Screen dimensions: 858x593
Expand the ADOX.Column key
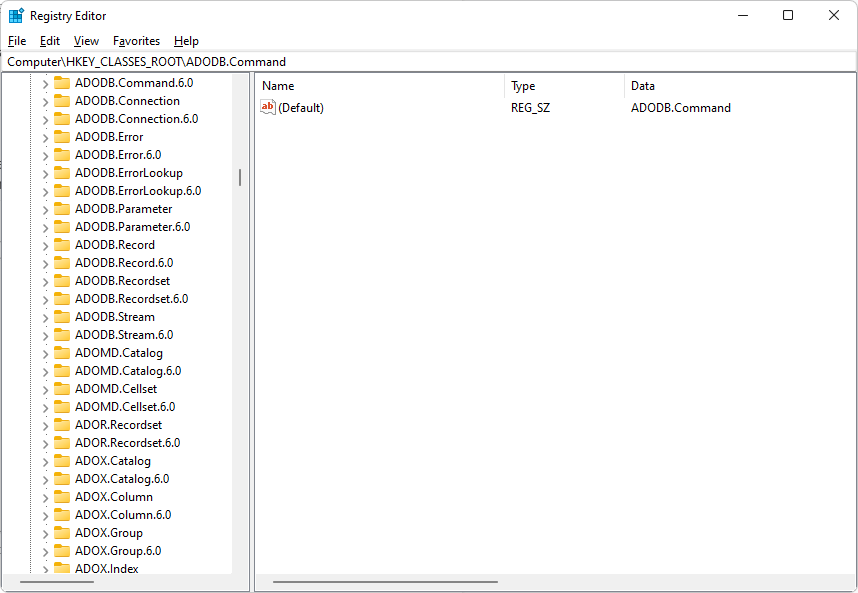[x=45, y=498]
